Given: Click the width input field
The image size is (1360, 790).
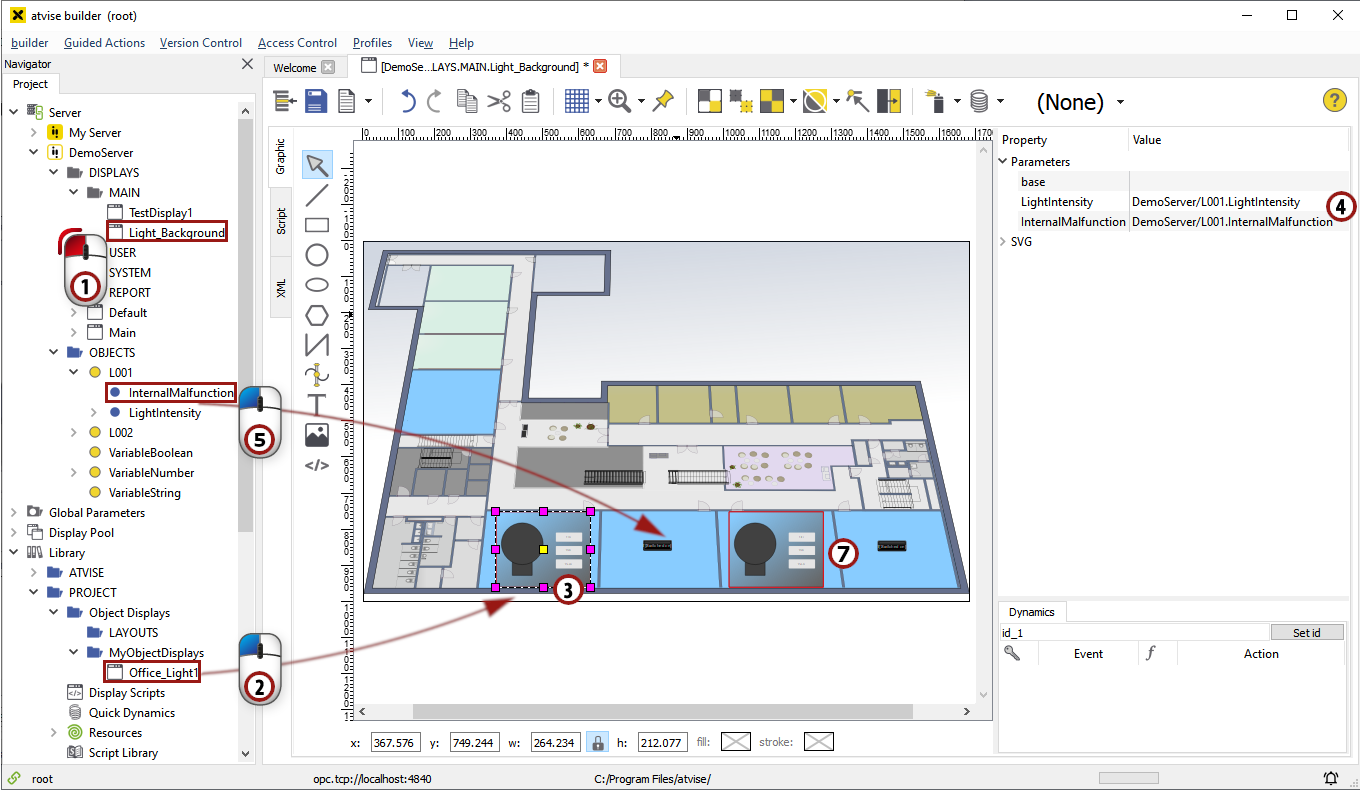Looking at the screenshot, I should (x=555, y=743).
